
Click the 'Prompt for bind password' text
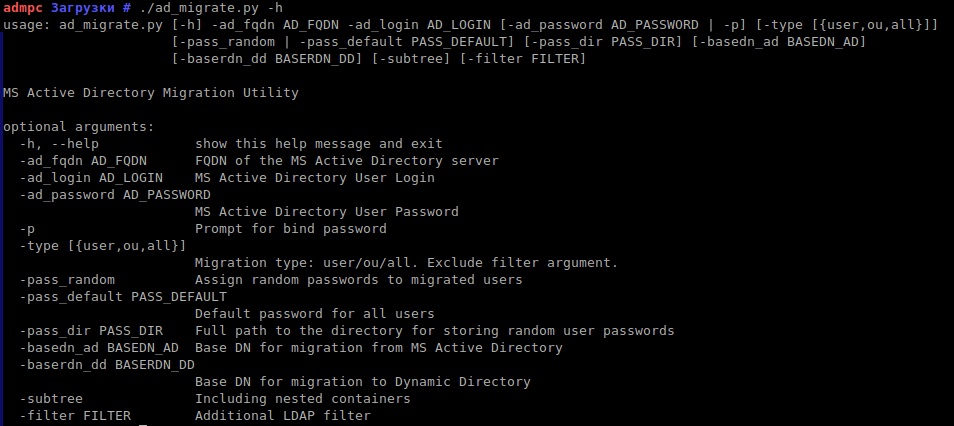pyautogui.click(x=290, y=229)
